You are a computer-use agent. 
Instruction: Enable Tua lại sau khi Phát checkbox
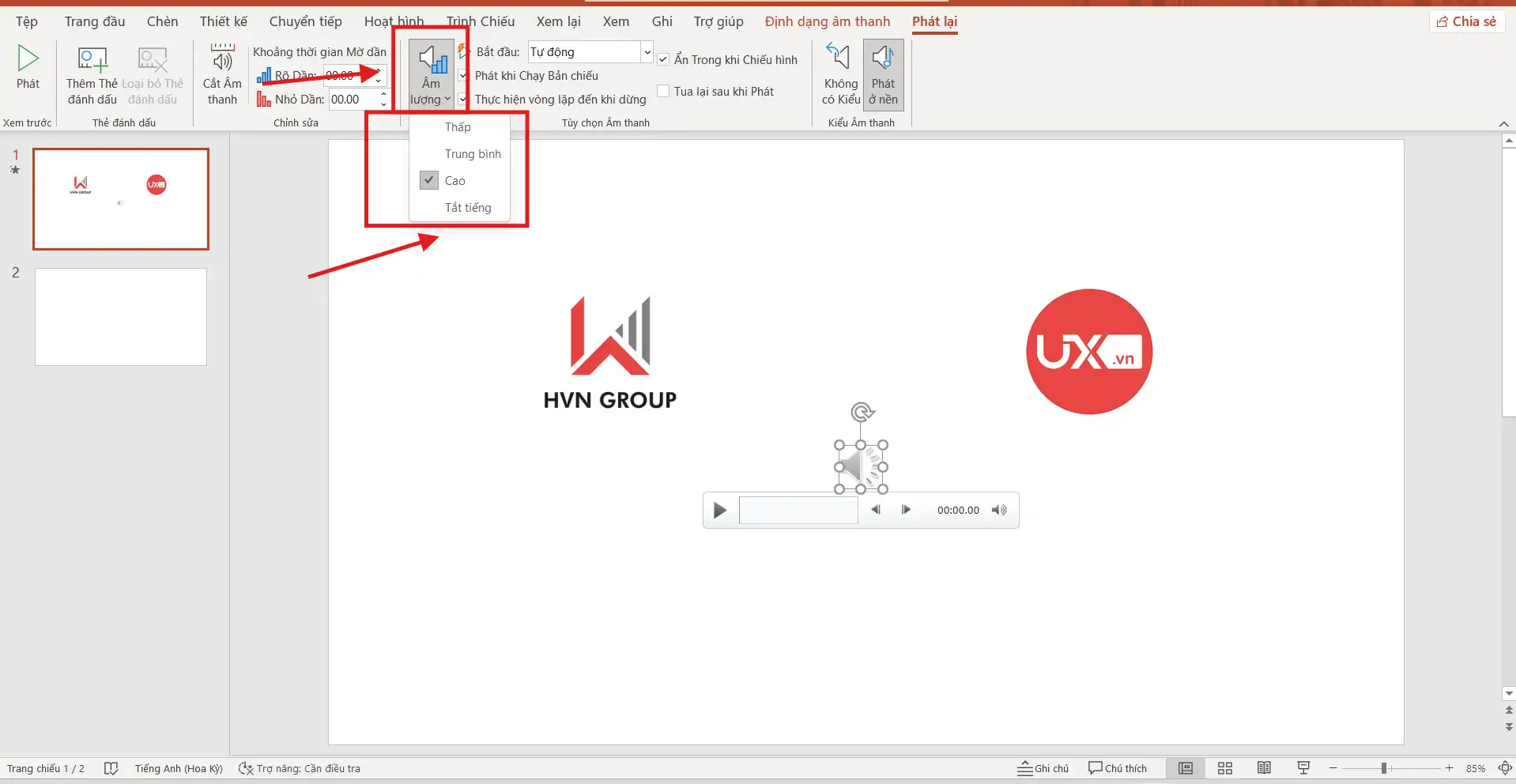(x=664, y=92)
